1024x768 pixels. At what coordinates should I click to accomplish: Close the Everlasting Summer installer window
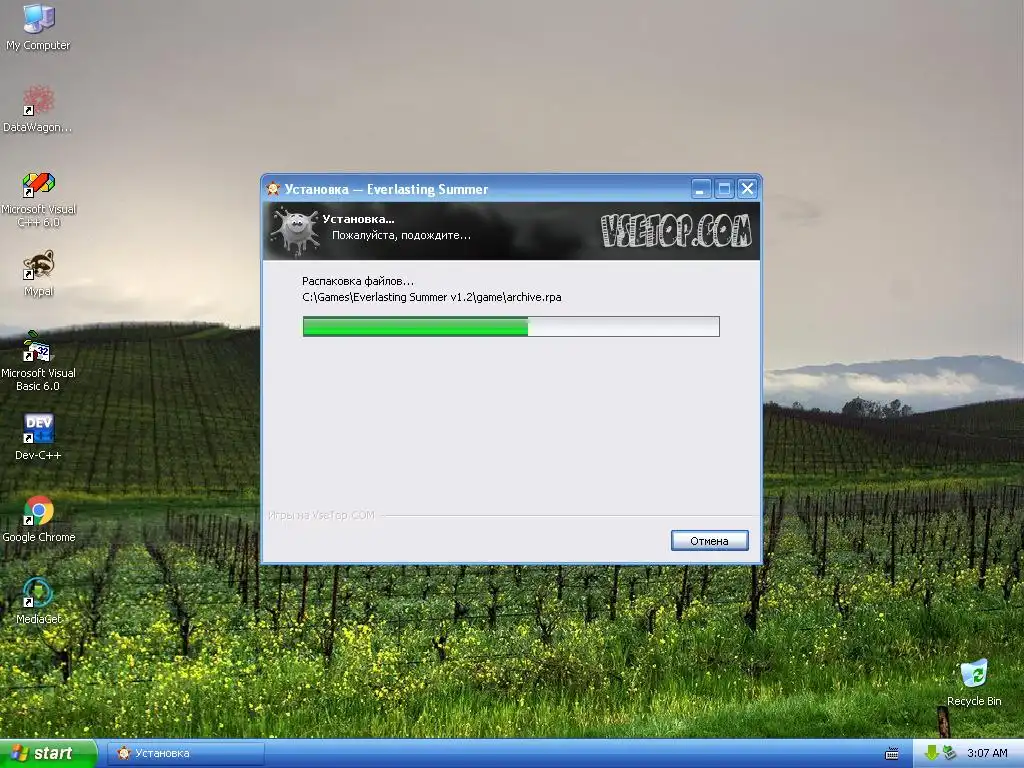coord(747,189)
